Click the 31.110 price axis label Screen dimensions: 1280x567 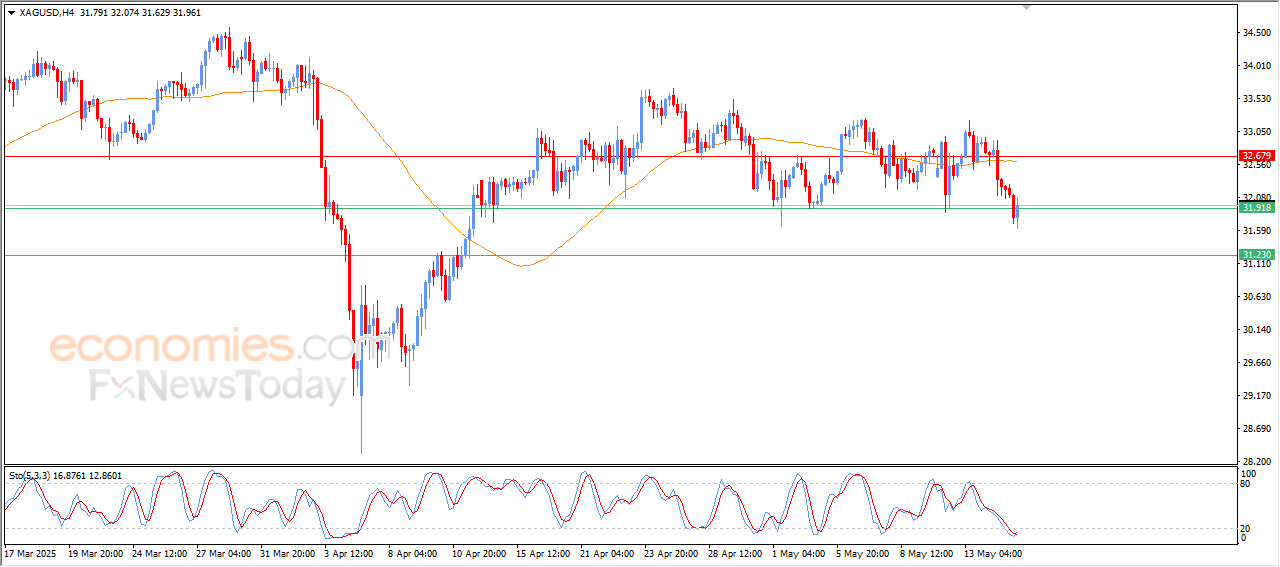click(x=1257, y=264)
